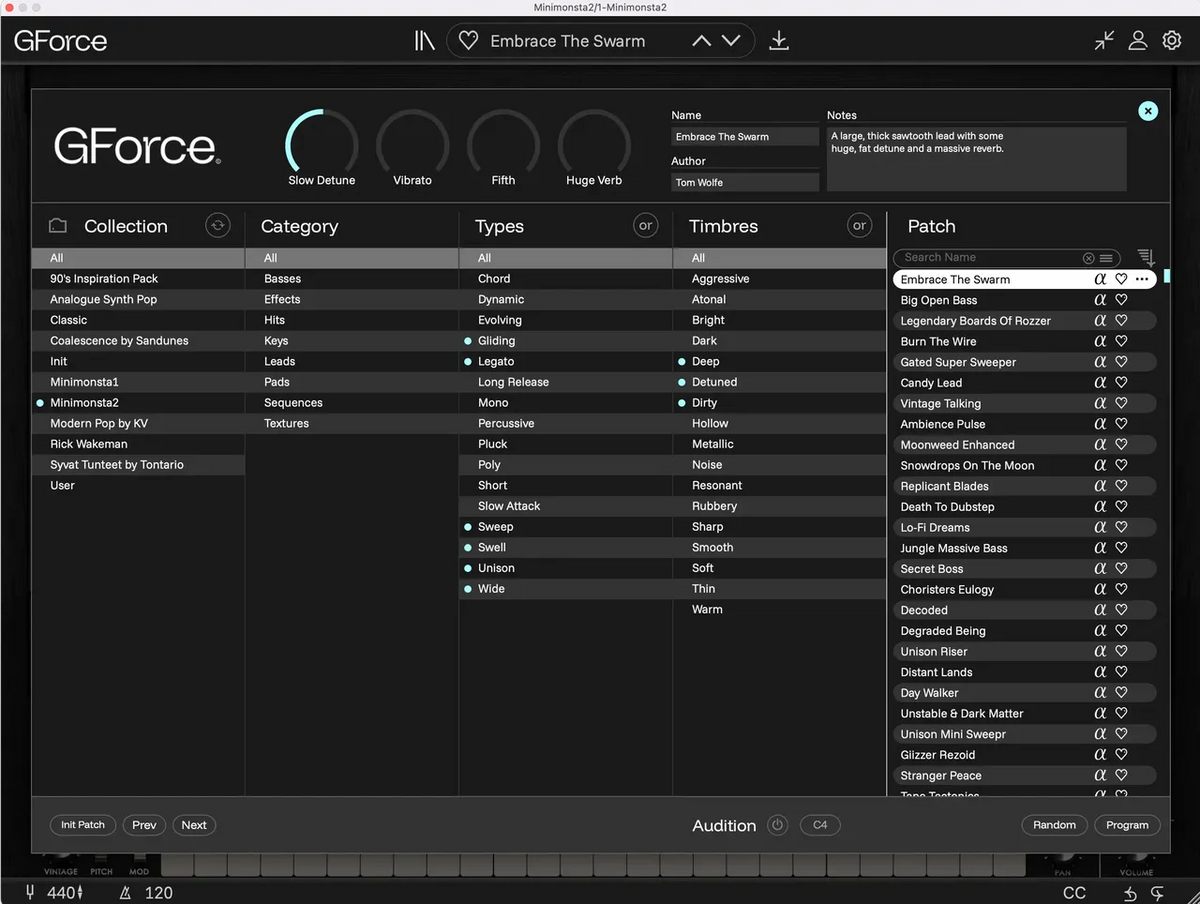1200x904 pixels.
Task: Click the Program button
Action: tap(1127, 825)
